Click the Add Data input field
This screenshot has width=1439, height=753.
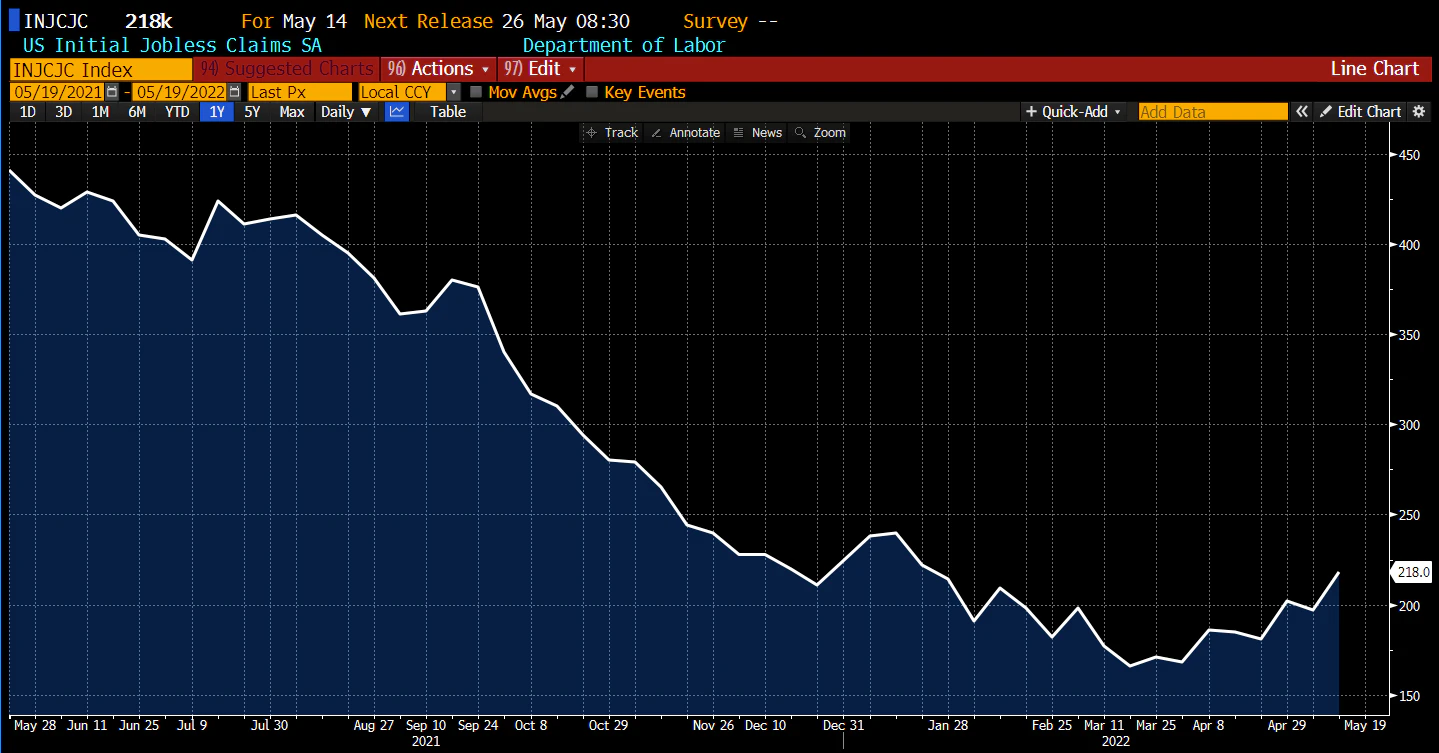pyautogui.click(x=1212, y=112)
